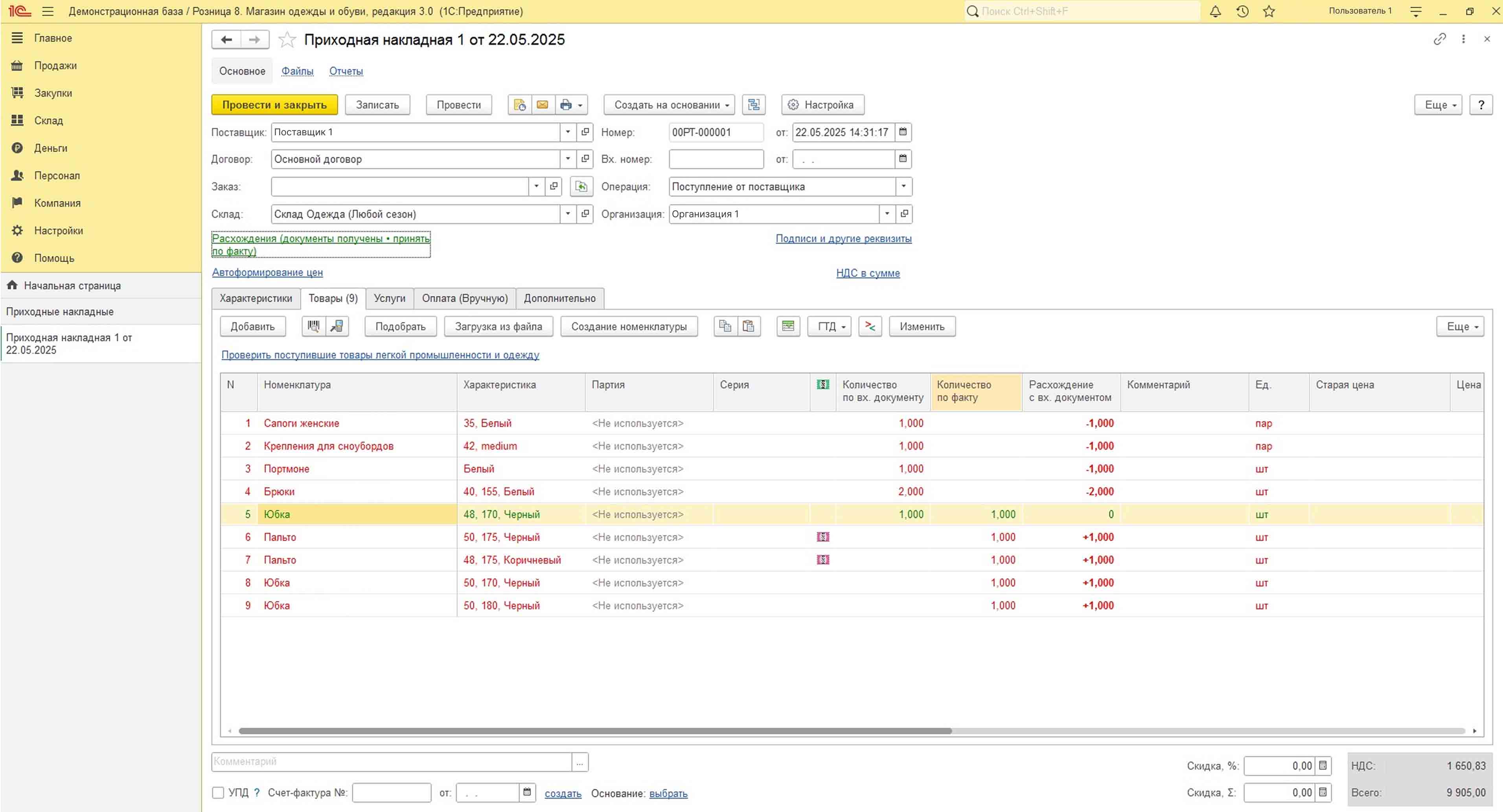Click the split row arrows icon
The height and width of the screenshot is (812, 1503).
pos(870,327)
